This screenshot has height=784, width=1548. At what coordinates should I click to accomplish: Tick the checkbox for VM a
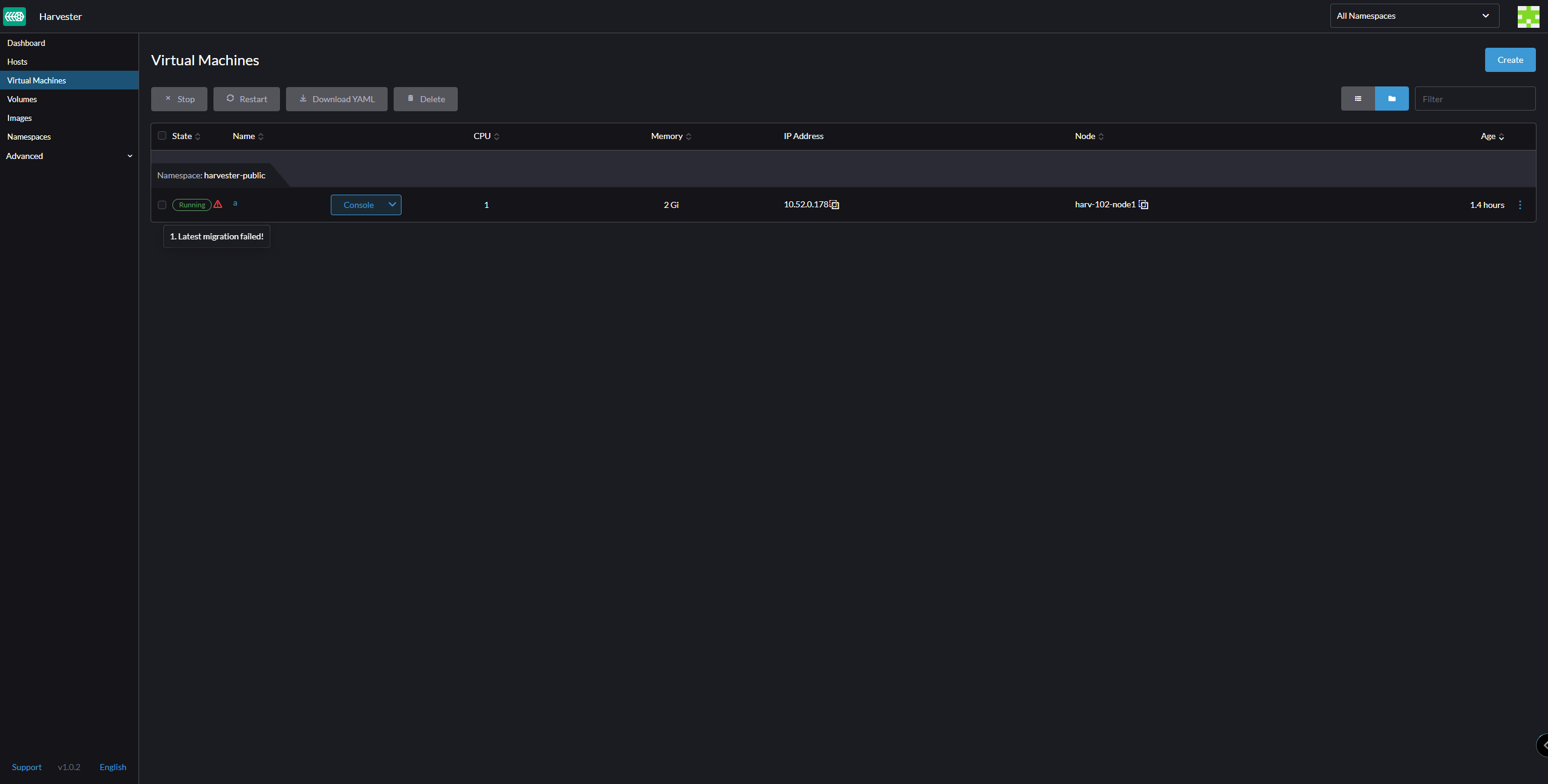[162, 205]
